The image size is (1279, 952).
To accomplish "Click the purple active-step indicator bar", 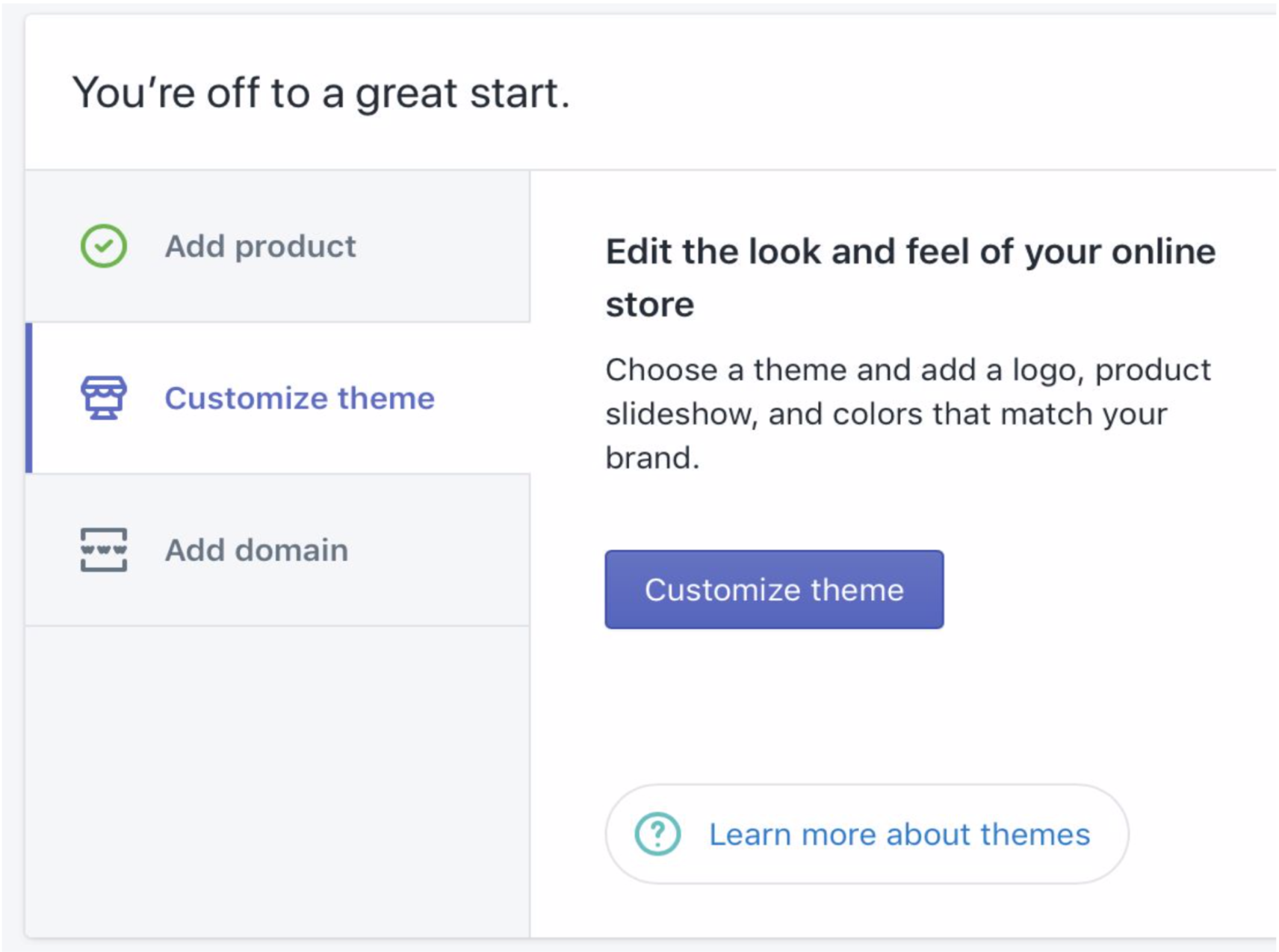I will click(x=31, y=397).
